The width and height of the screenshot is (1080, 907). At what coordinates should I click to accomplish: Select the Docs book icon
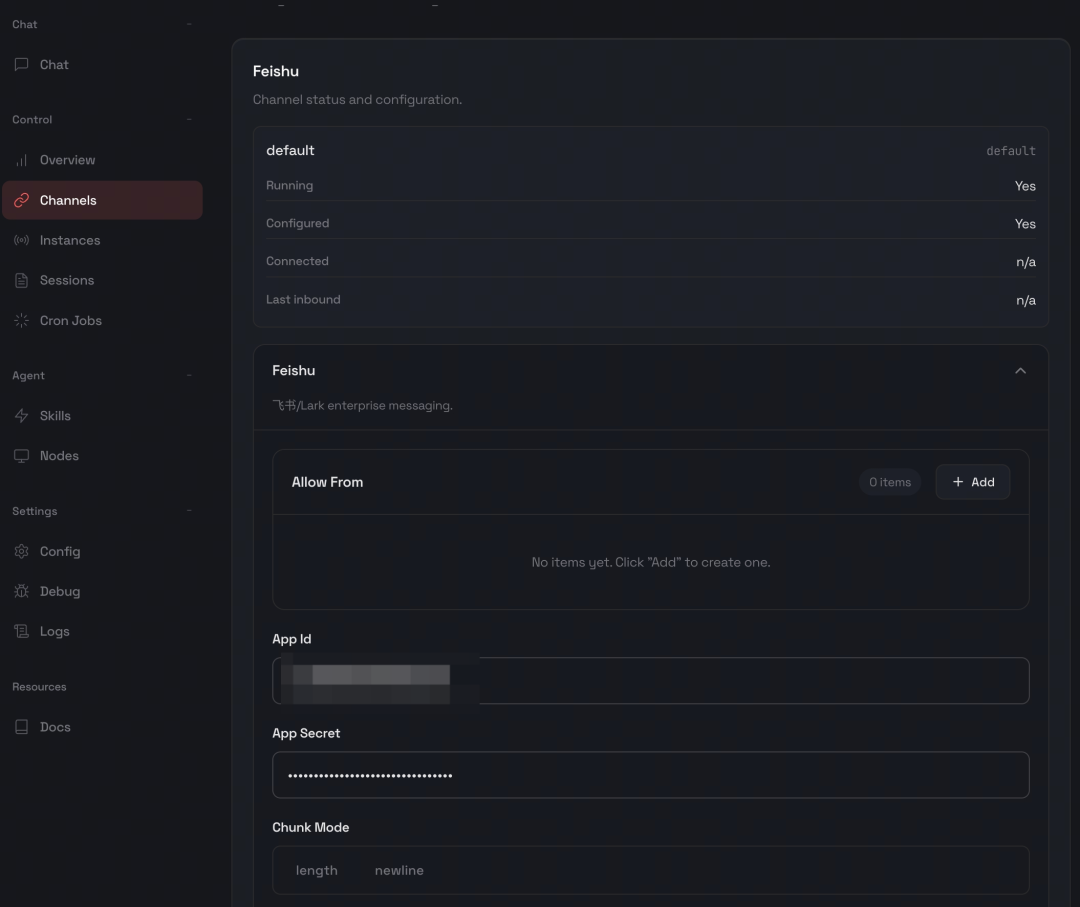coord(21,727)
